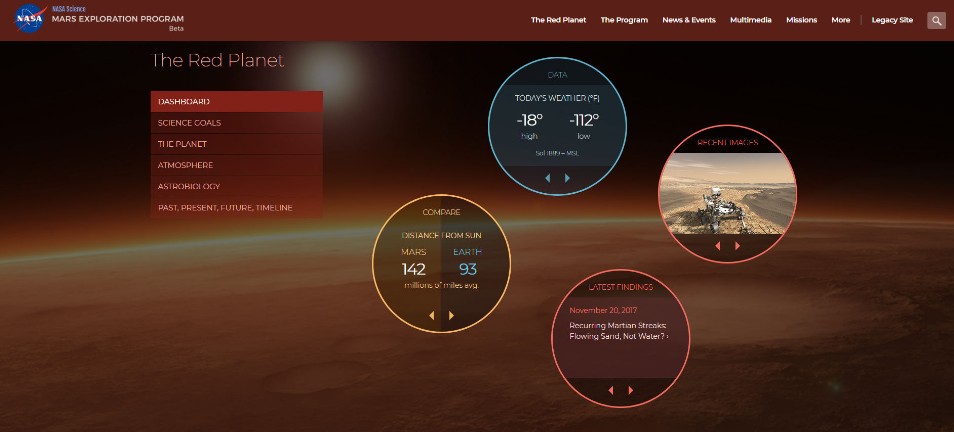Select Astrobiology in side menu
Image resolution: width=954 pixels, height=432 pixels.
[237, 187]
